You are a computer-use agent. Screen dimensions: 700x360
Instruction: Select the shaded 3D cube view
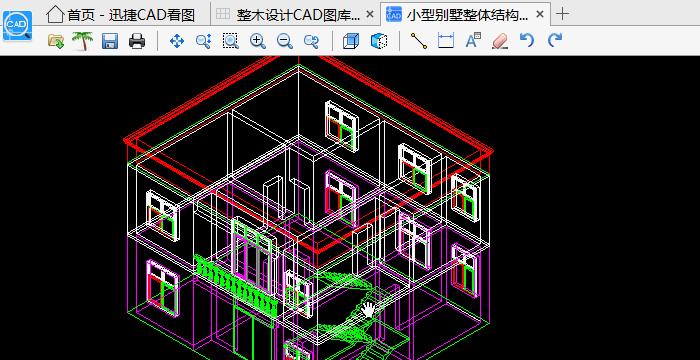click(x=378, y=41)
